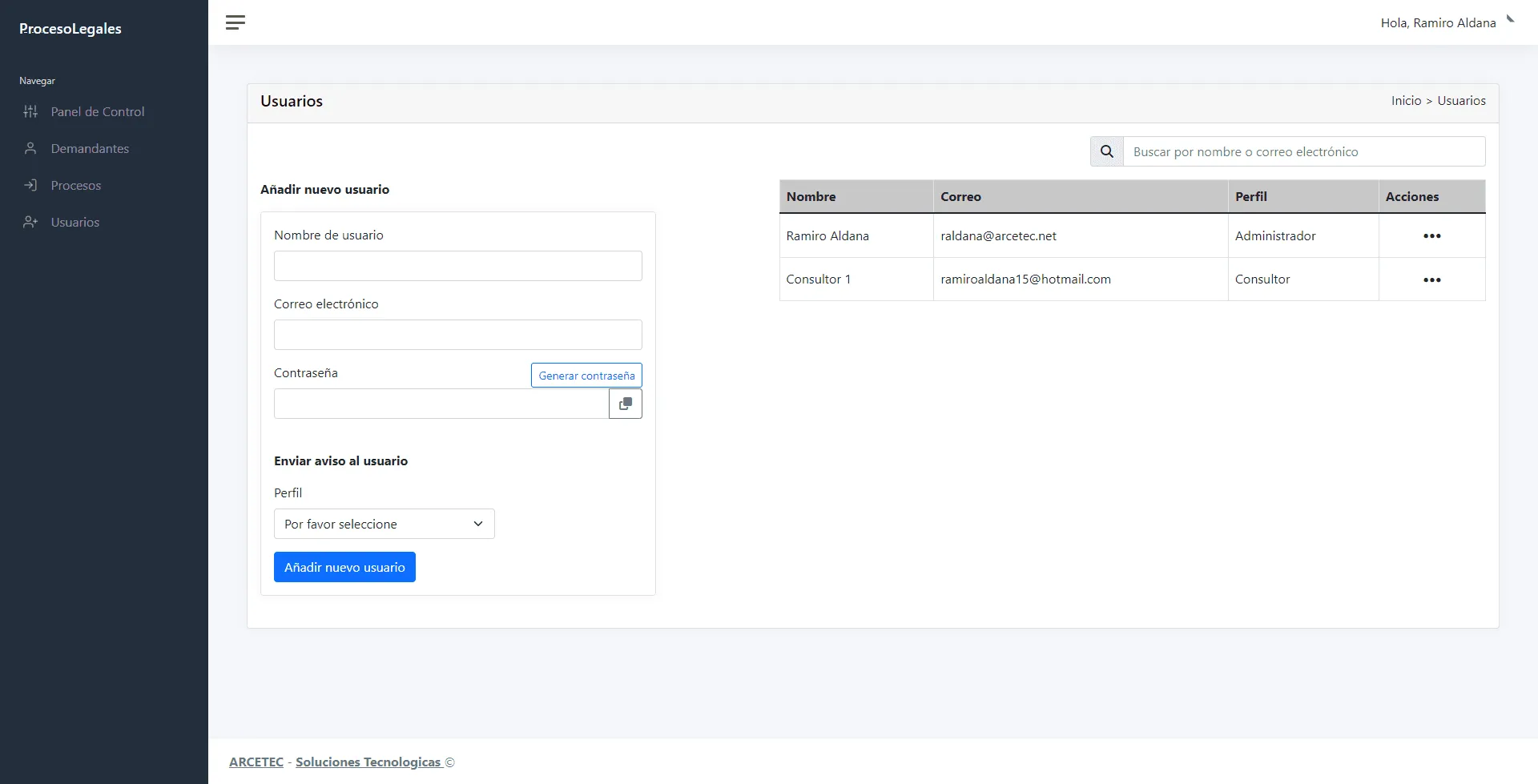
Task: Open Demandantes from the sidebar
Action: point(90,149)
